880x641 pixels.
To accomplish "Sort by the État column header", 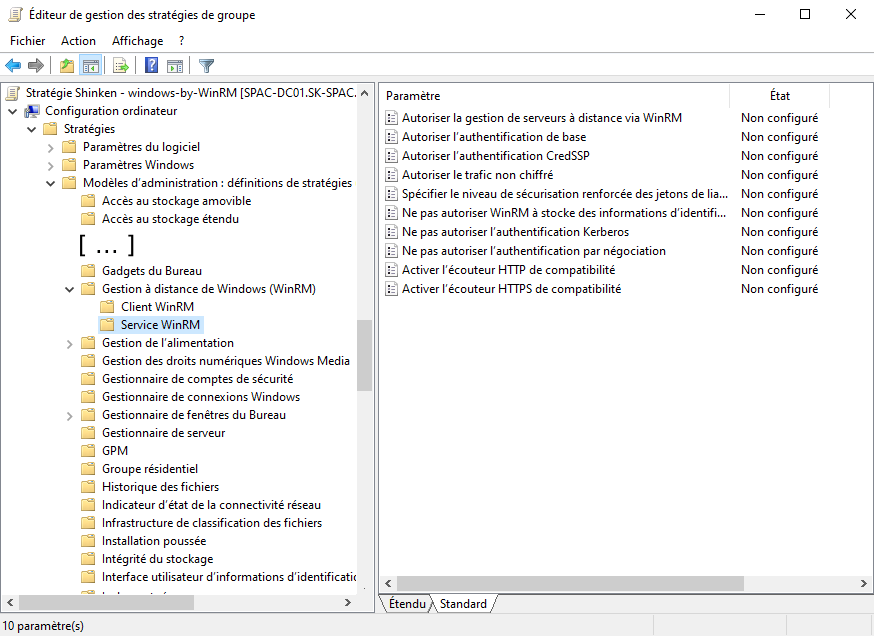I will point(779,96).
